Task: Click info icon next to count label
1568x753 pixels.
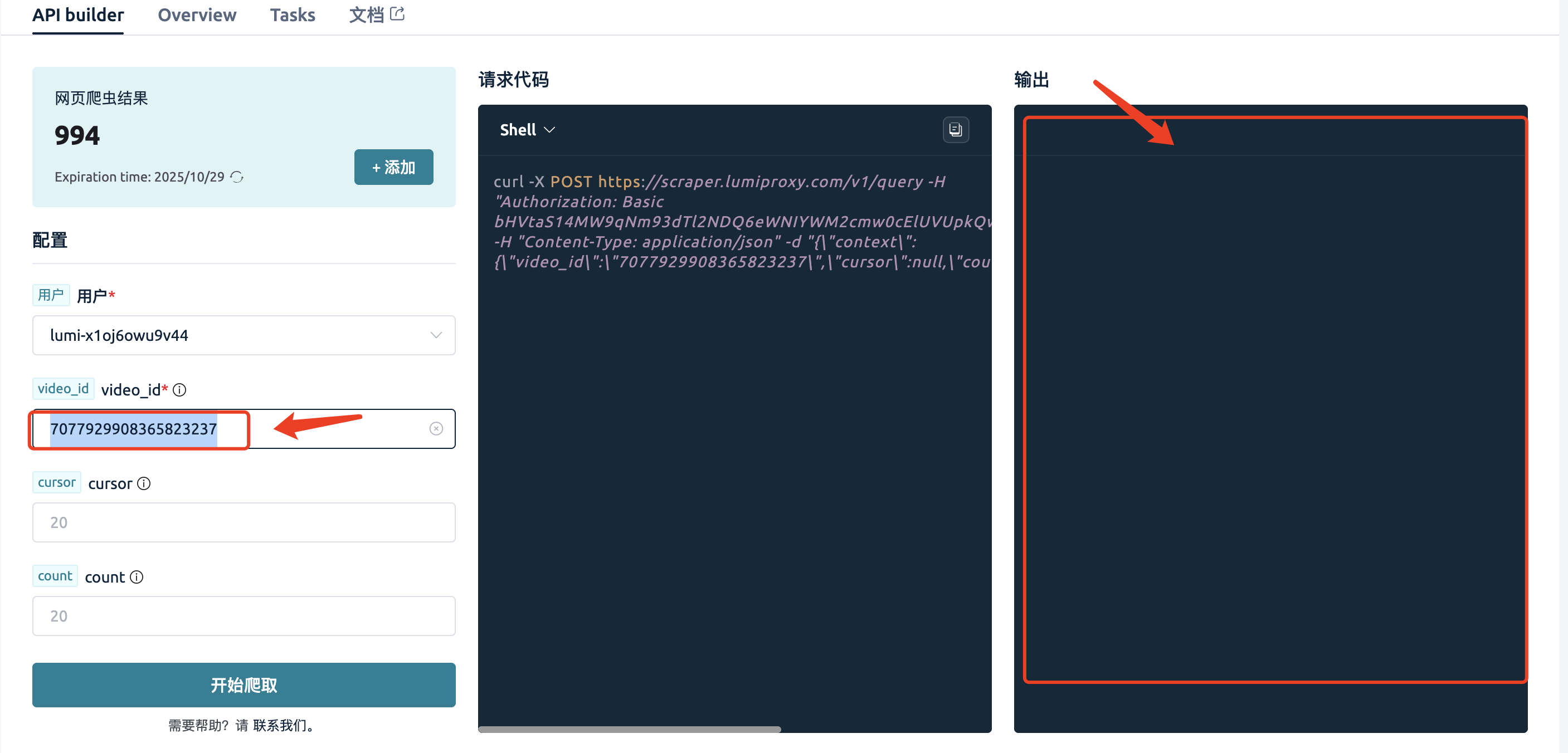Action: [x=137, y=577]
